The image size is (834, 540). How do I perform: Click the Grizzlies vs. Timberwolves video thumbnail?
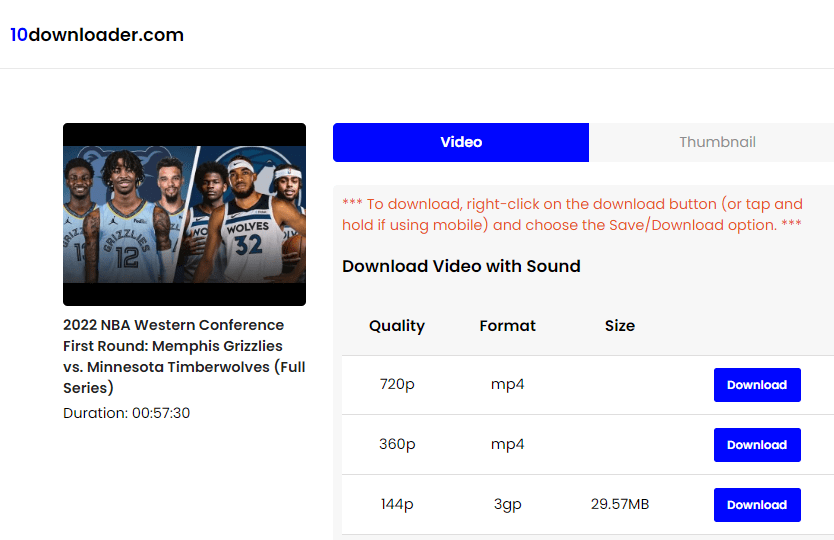[184, 214]
